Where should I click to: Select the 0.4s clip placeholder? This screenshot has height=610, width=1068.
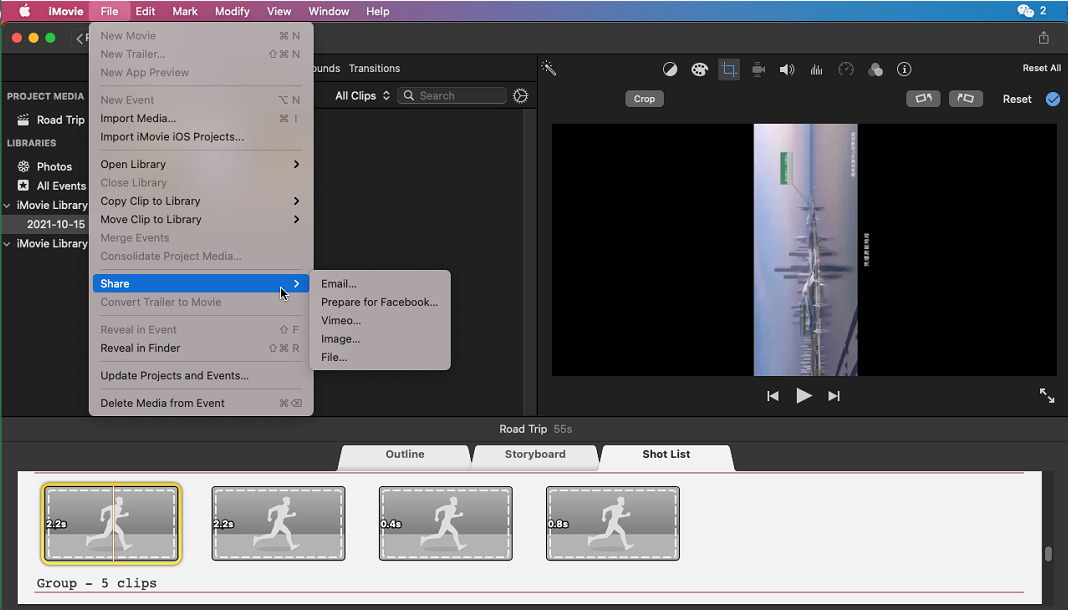tap(445, 524)
